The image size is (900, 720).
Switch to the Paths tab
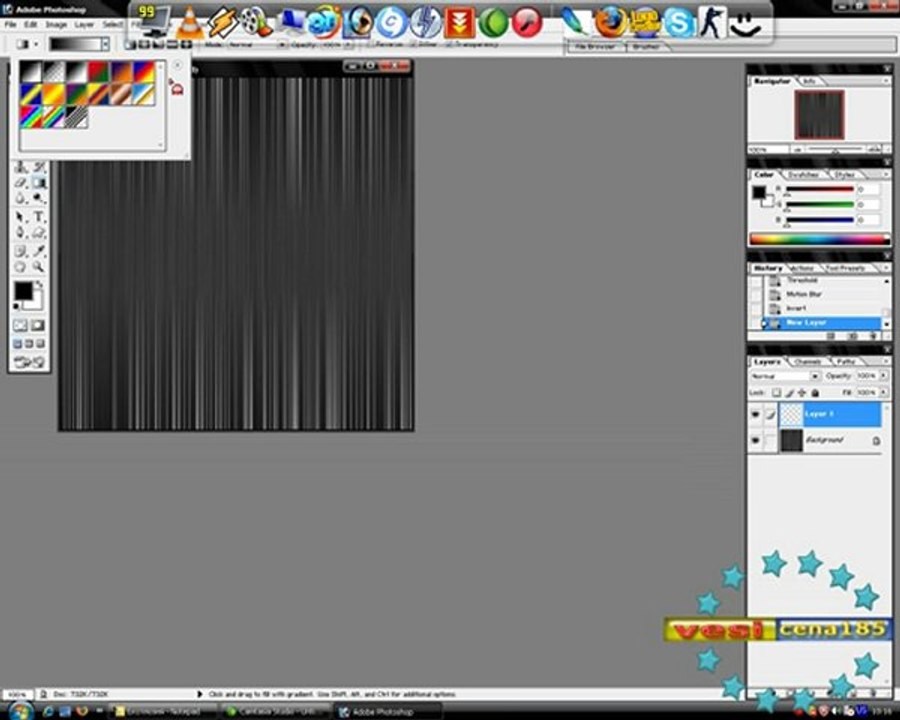click(845, 362)
